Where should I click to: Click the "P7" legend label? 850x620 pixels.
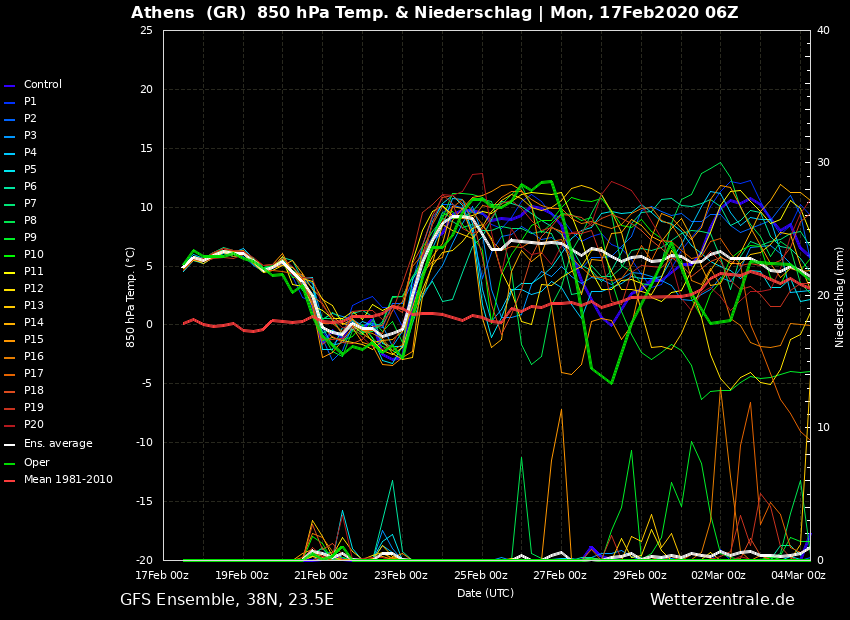tap(30, 203)
